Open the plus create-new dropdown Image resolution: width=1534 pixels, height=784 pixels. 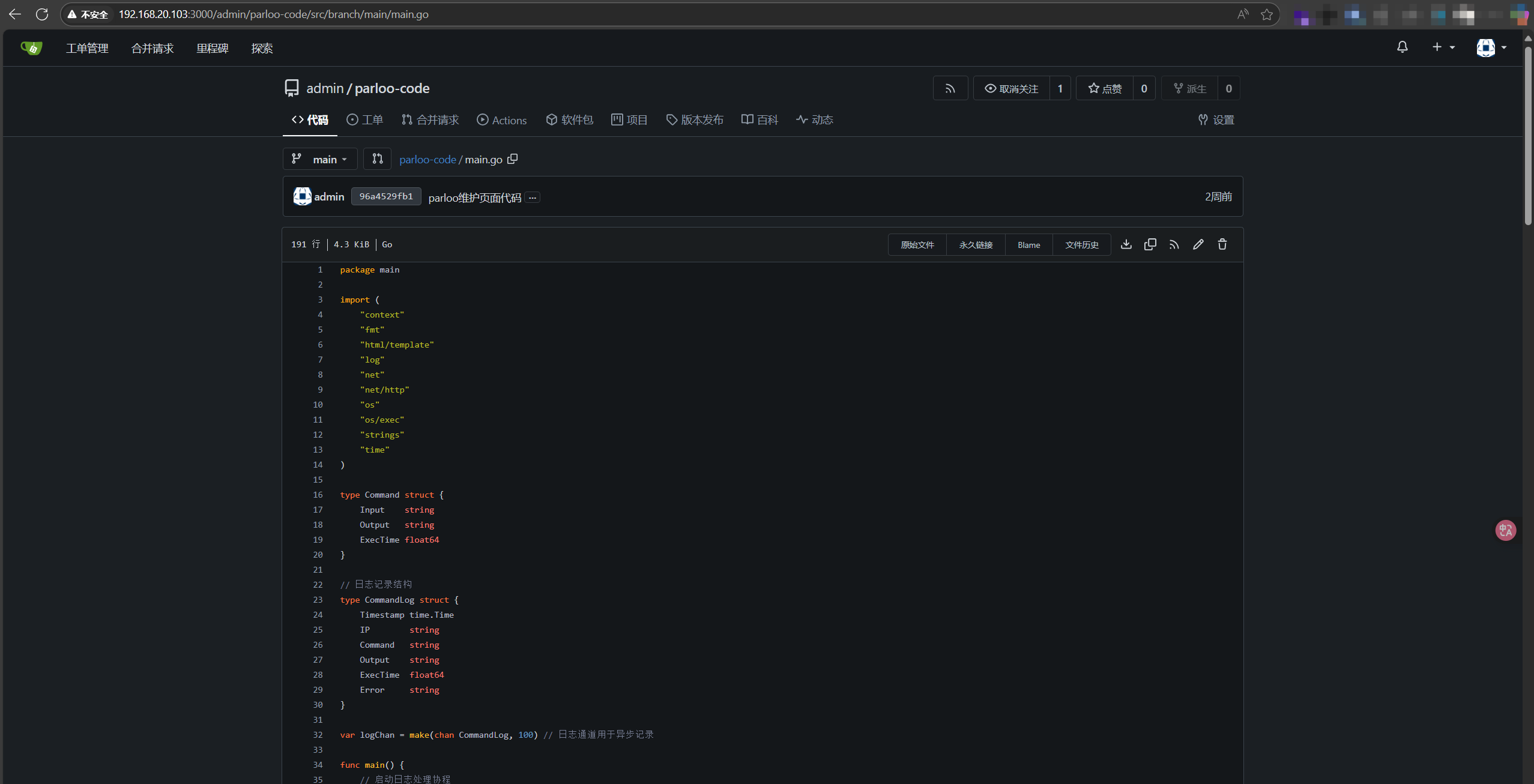click(x=1443, y=47)
